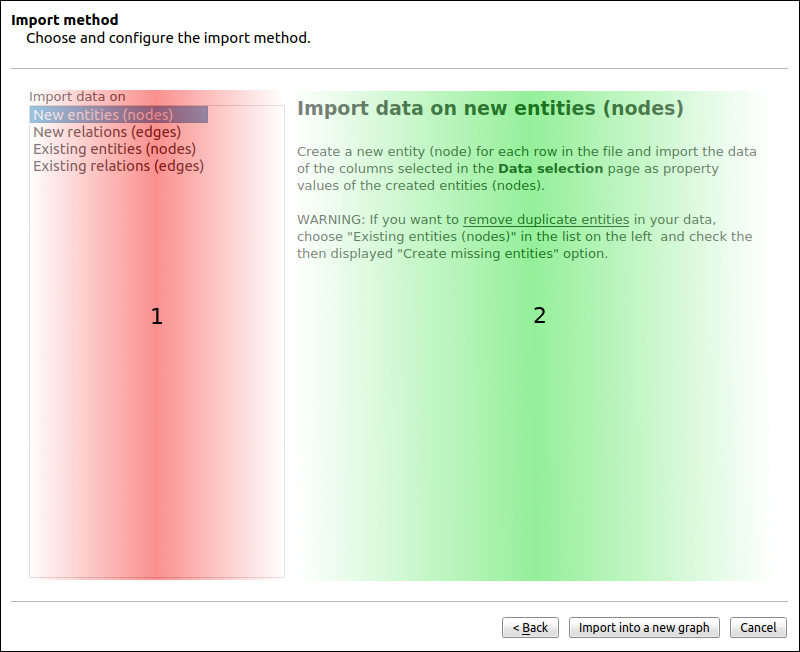Click "Choose and configure the import method" subtitle
This screenshot has height=652, width=800.
coord(168,38)
